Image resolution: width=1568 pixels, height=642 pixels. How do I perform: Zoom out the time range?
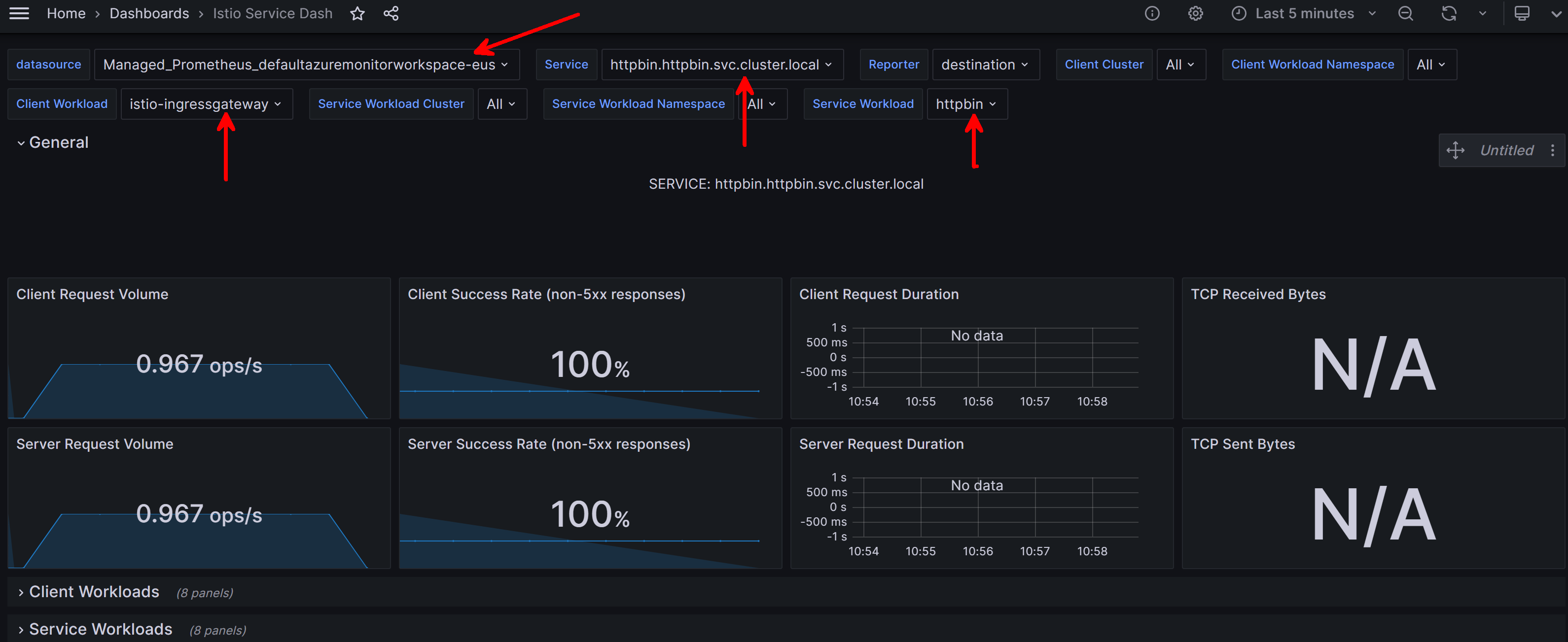[1405, 13]
